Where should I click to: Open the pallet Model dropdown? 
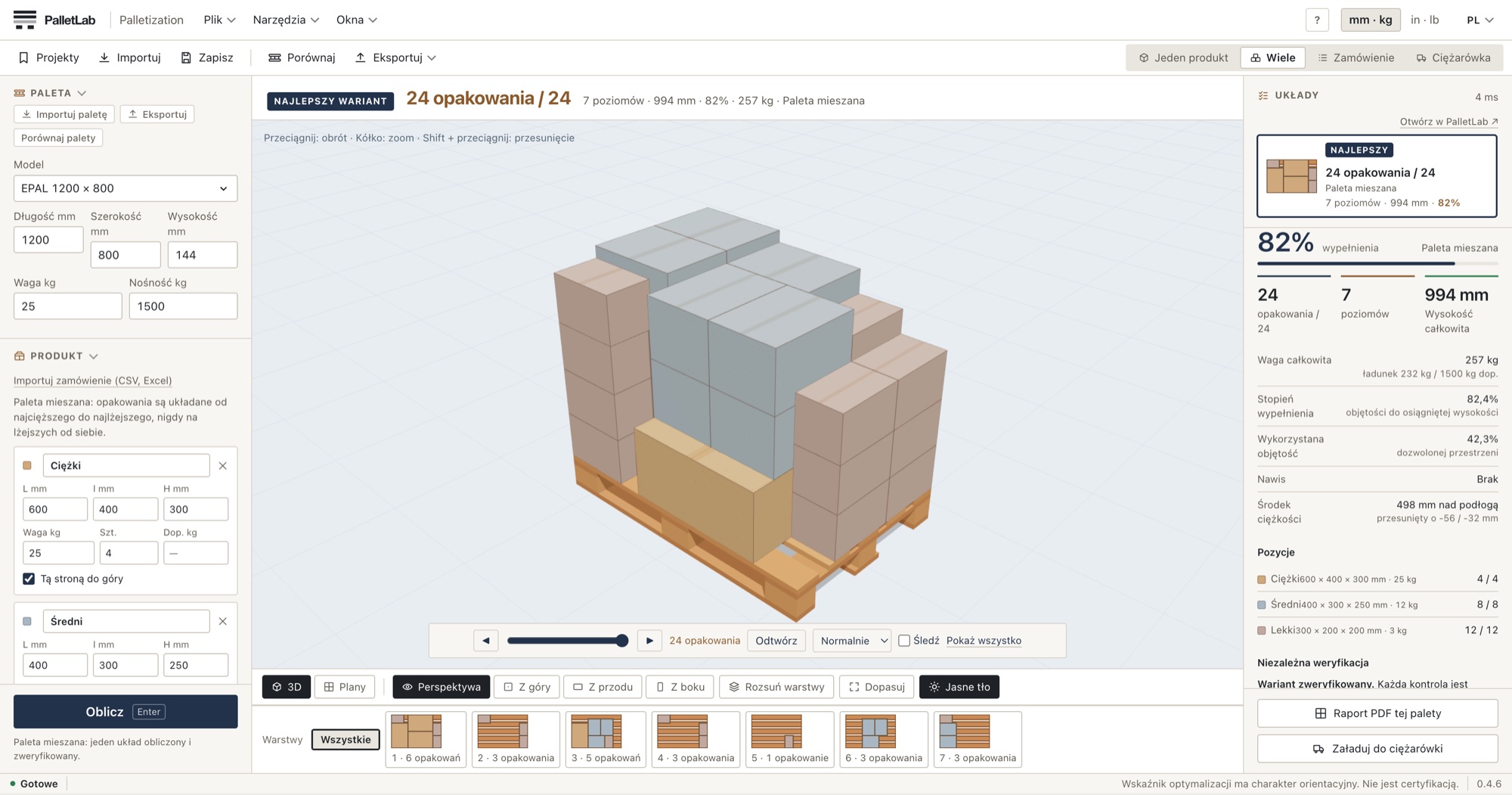click(x=125, y=188)
